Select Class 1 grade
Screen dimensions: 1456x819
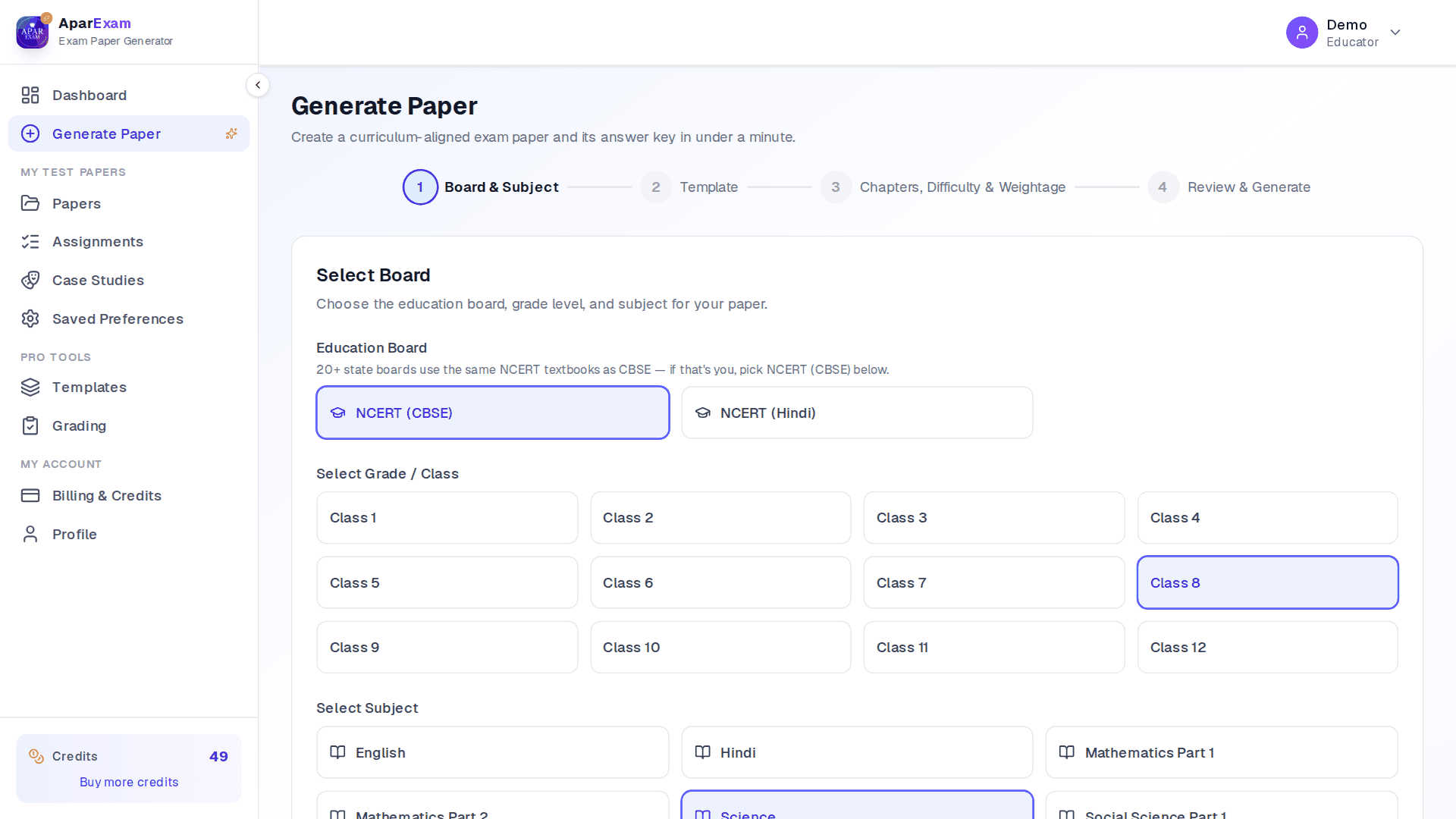click(447, 518)
